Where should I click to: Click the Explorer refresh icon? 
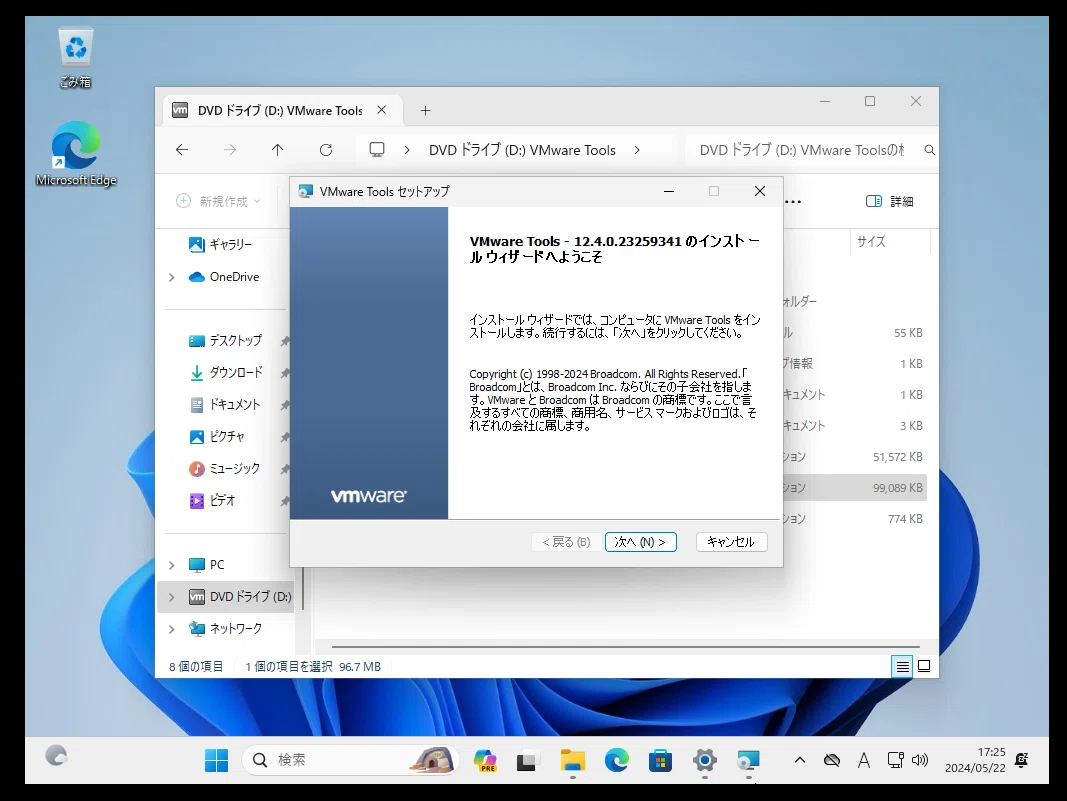coord(326,150)
